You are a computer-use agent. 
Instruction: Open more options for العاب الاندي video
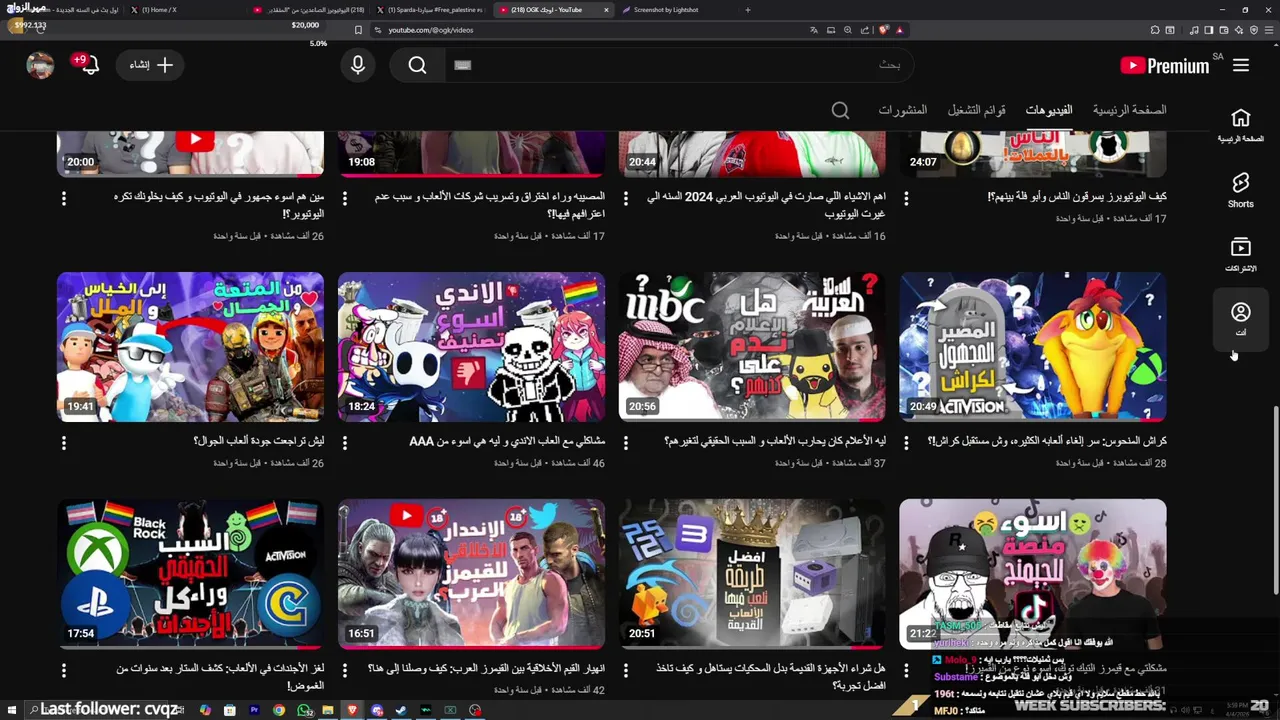(345, 442)
